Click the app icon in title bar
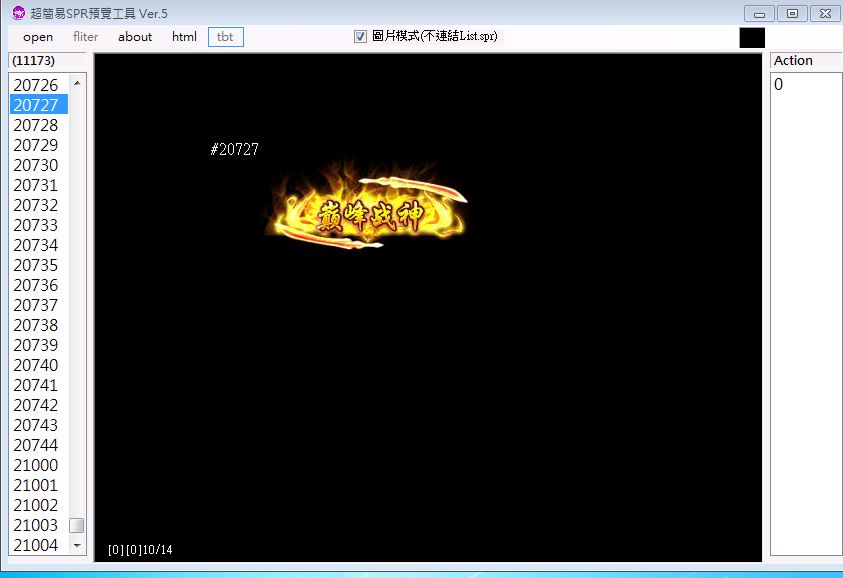The height and width of the screenshot is (578, 843). 18,12
